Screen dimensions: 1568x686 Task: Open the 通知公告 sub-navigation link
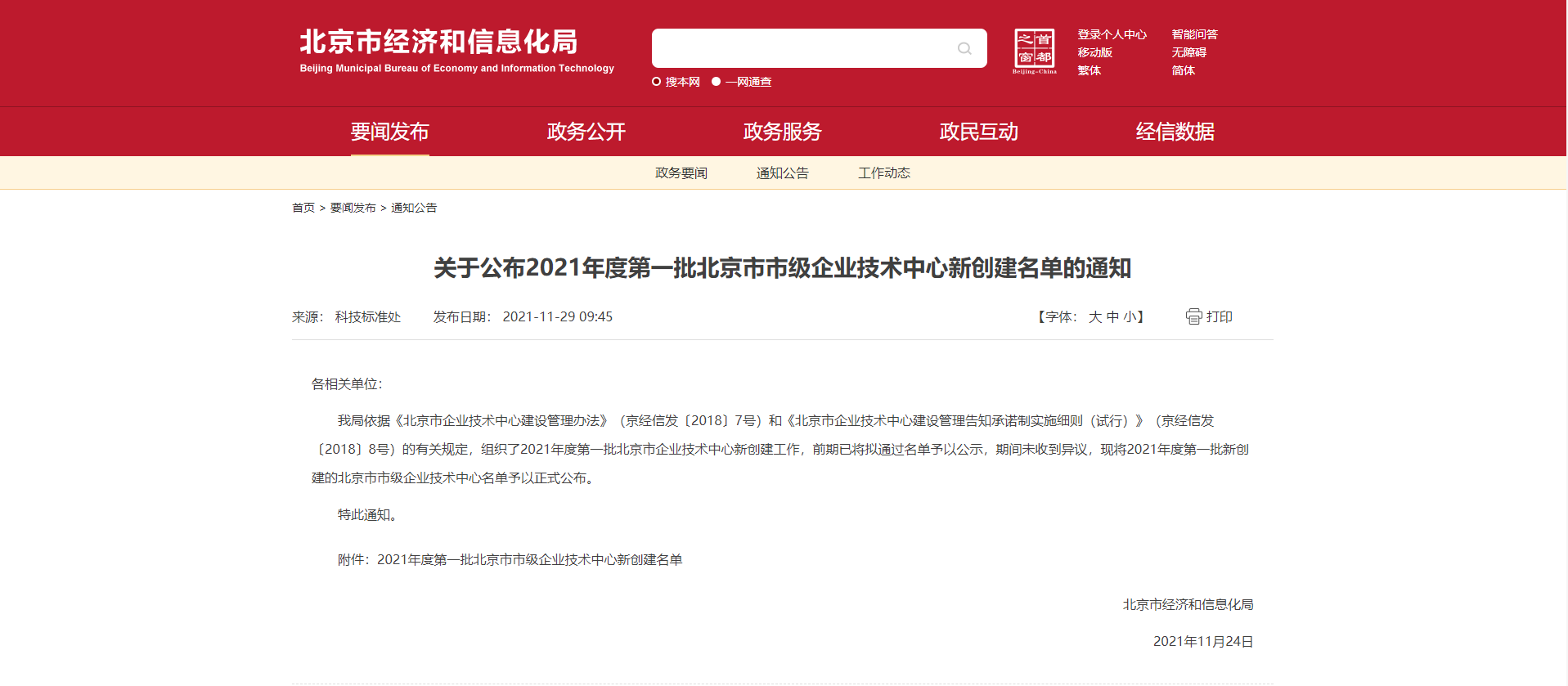point(782,173)
